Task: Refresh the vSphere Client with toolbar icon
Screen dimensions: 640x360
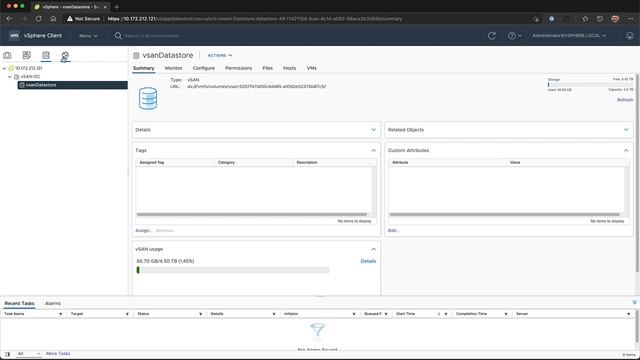Action: pyautogui.click(x=491, y=36)
